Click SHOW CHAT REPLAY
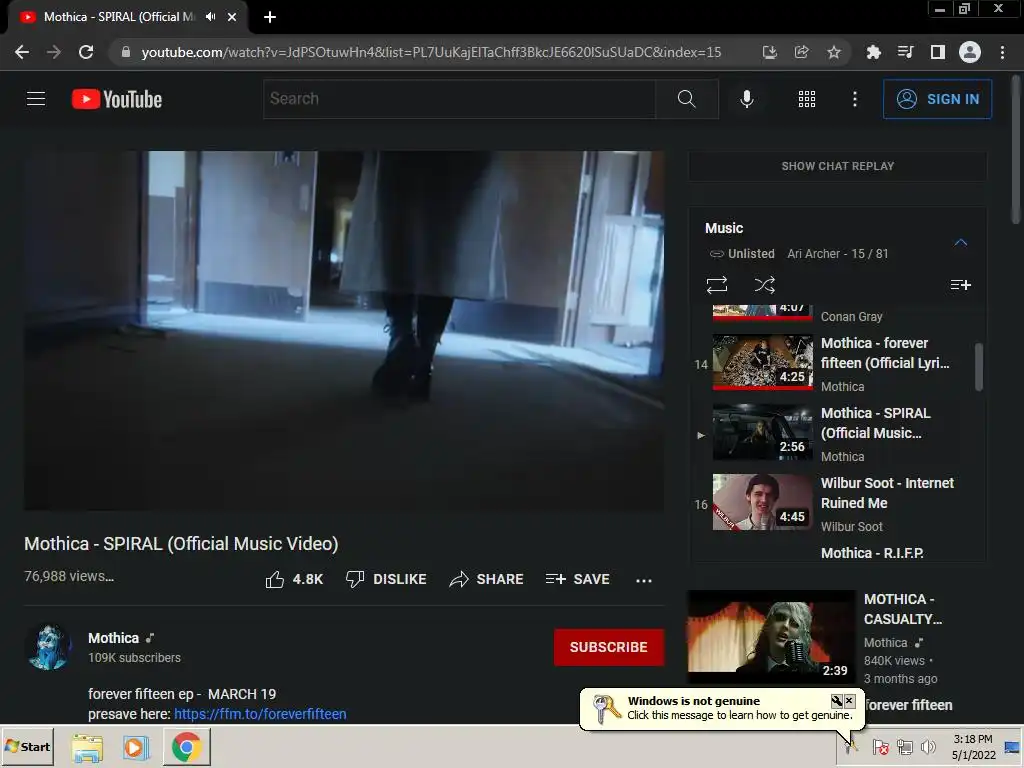1024x768 pixels. pos(837,166)
